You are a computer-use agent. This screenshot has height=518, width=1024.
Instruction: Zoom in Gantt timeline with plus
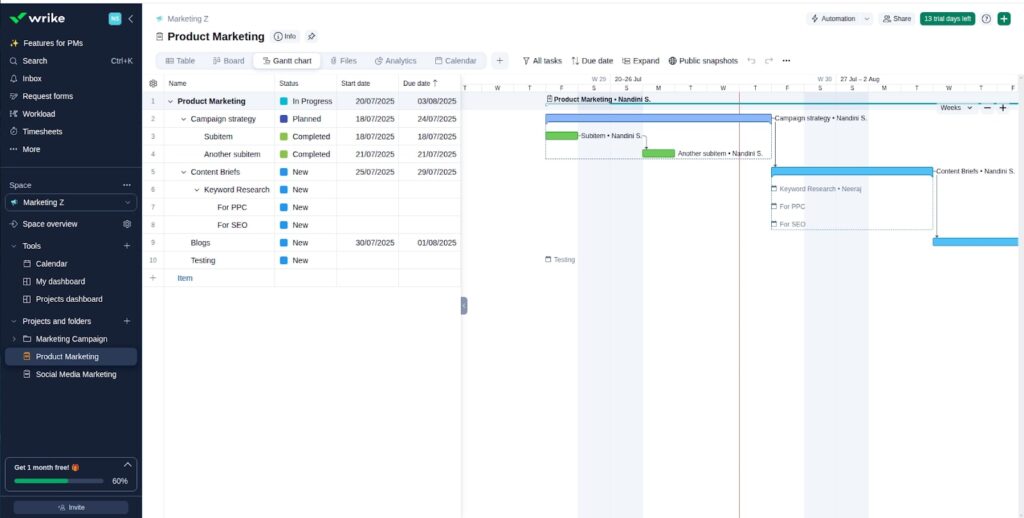[1003, 108]
